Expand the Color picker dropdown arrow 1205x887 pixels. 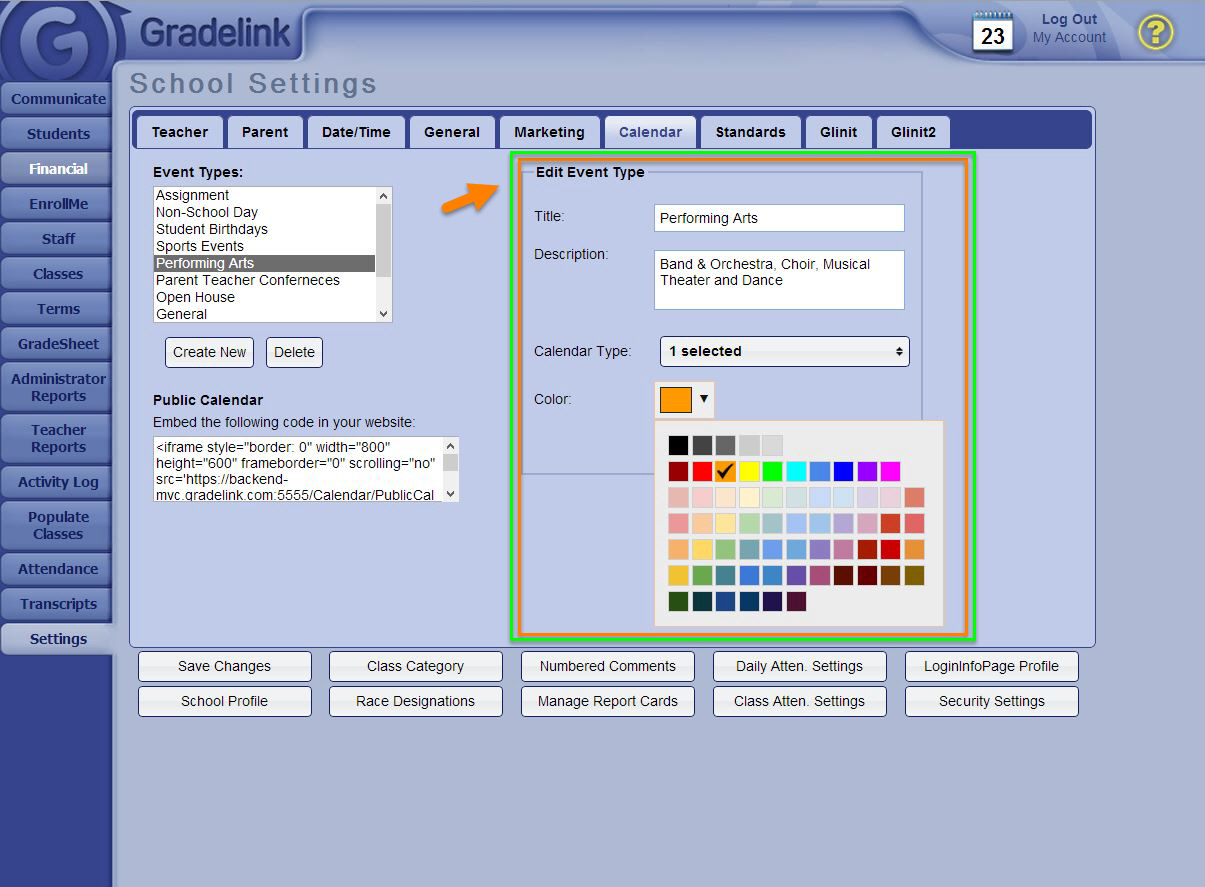704,399
